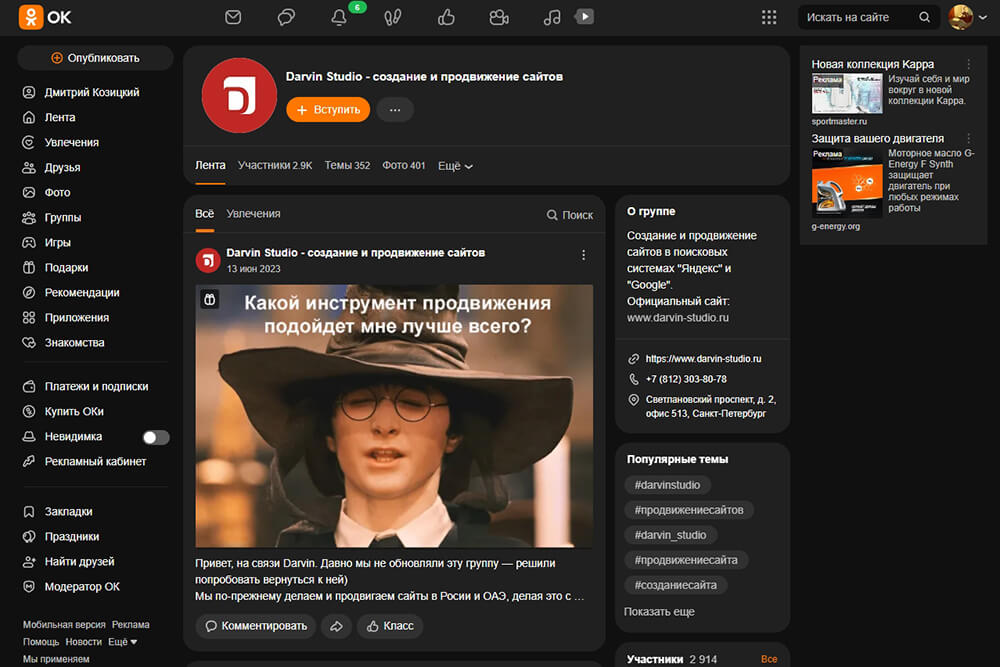1000x667 pixels.
Task: Click the Класс like button
Action: [390, 626]
